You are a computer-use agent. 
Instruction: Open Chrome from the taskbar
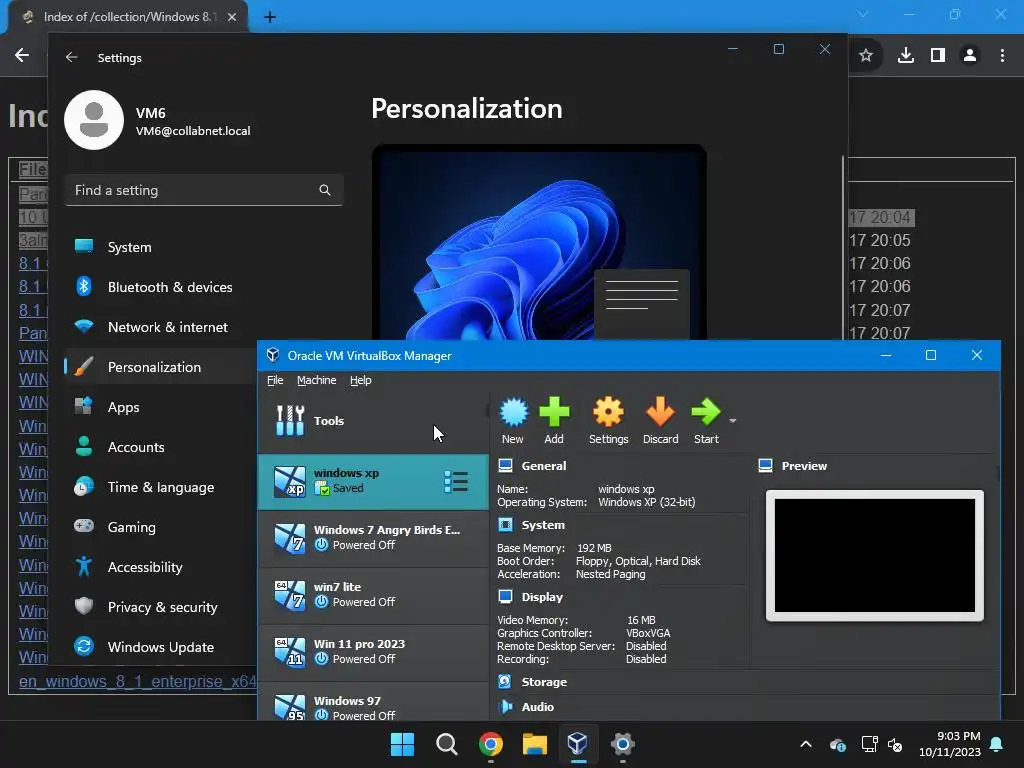pyautogui.click(x=490, y=744)
